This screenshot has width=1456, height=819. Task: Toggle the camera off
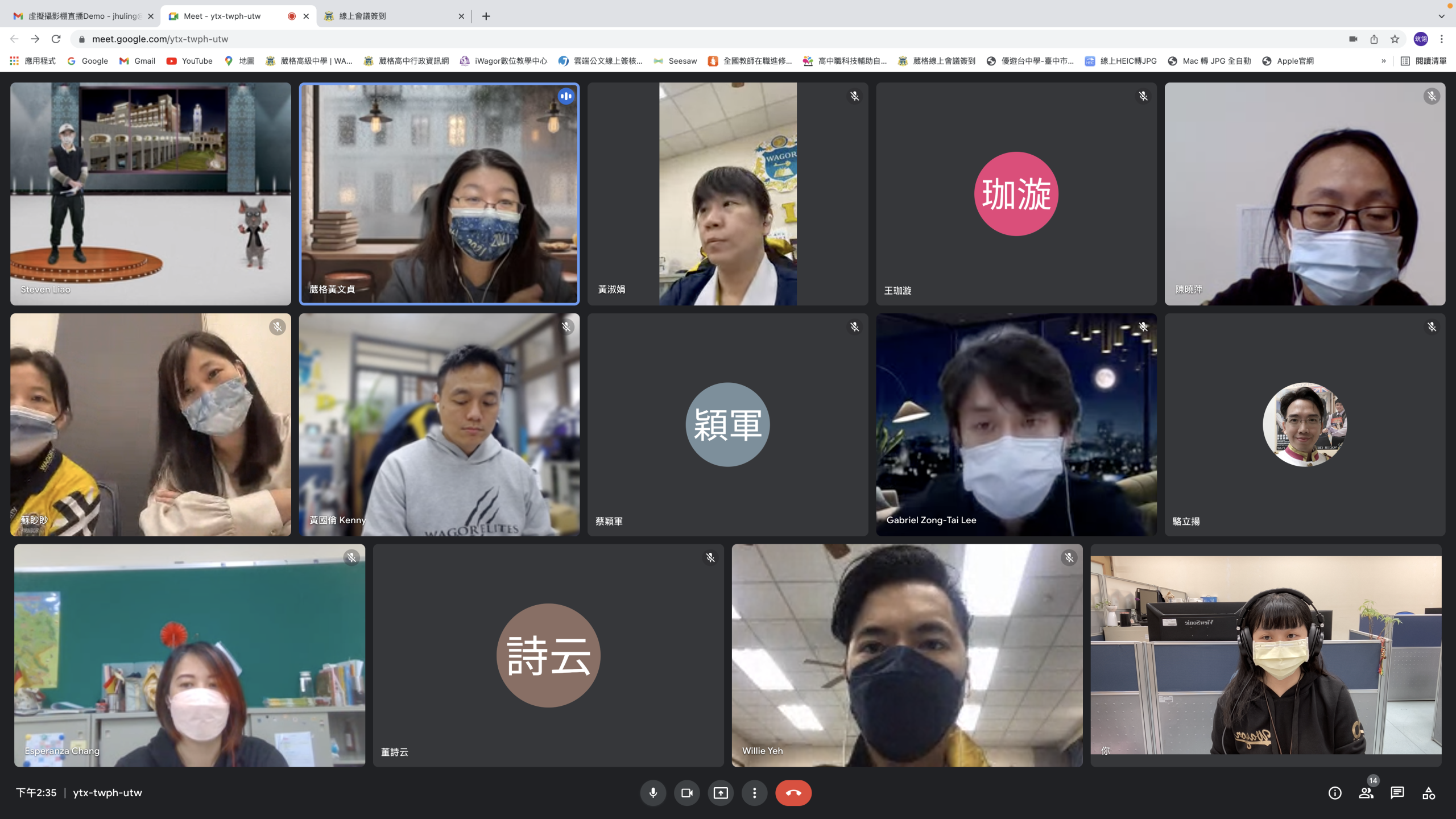[686, 793]
